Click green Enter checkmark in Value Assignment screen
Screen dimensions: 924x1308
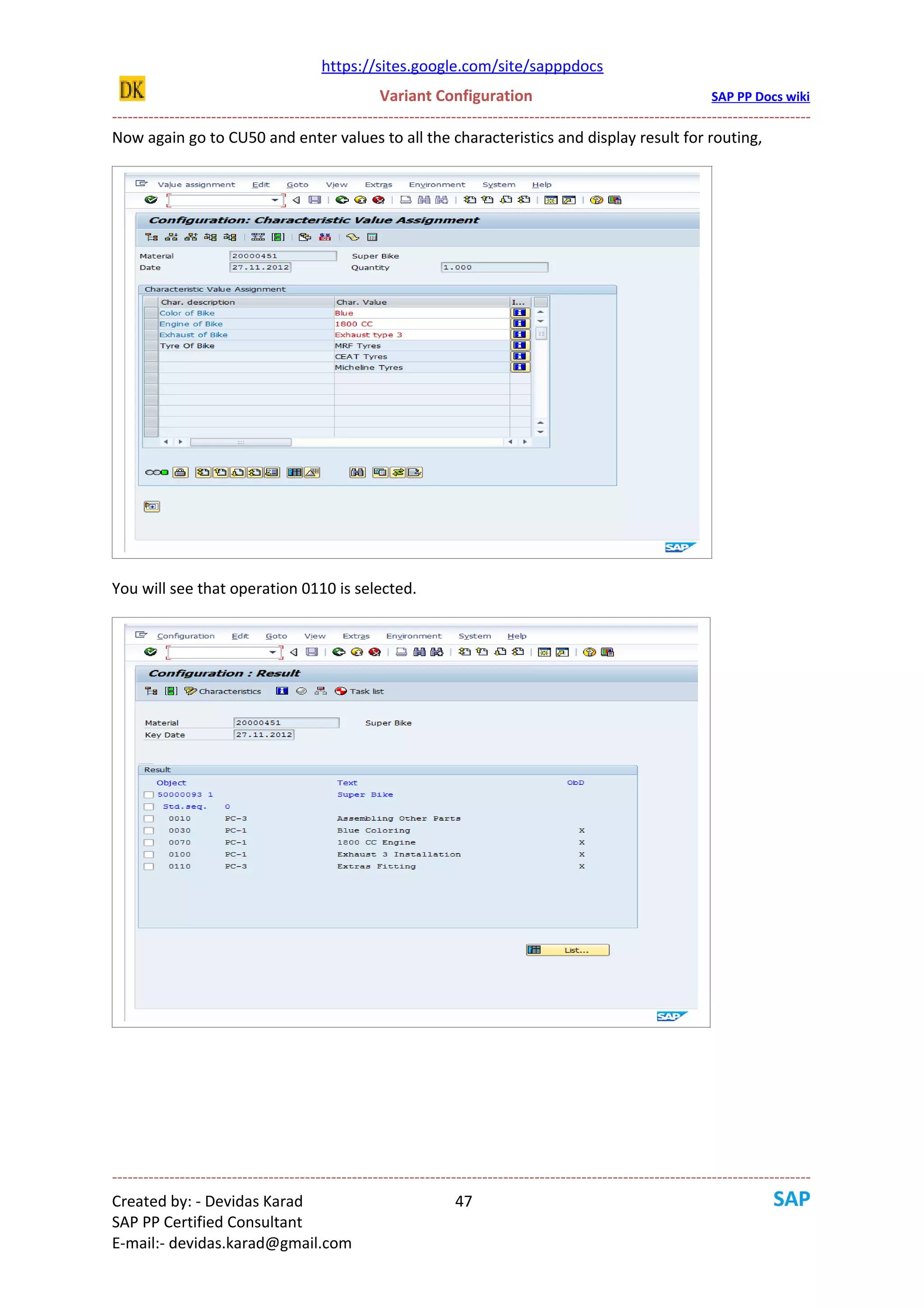click(x=151, y=200)
